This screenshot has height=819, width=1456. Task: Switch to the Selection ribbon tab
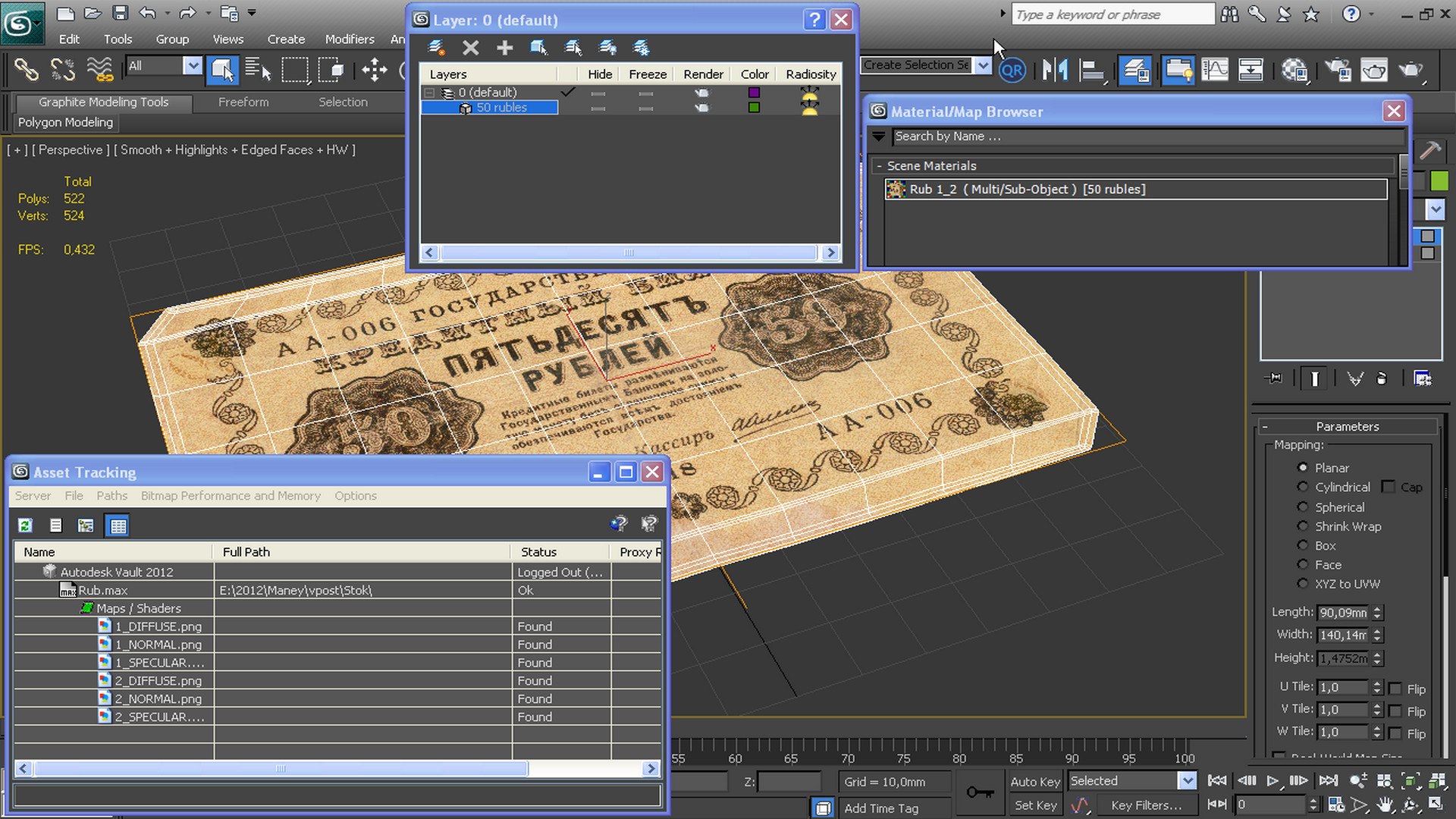pyautogui.click(x=343, y=102)
